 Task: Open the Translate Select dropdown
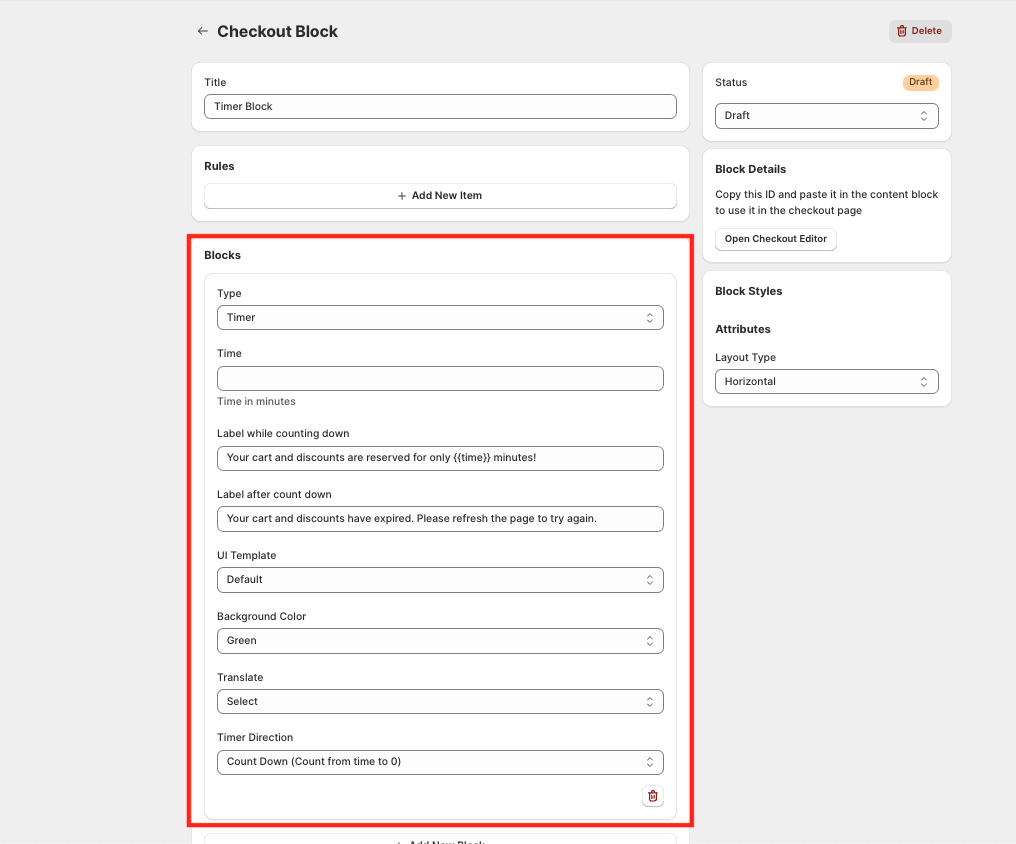[440, 702]
